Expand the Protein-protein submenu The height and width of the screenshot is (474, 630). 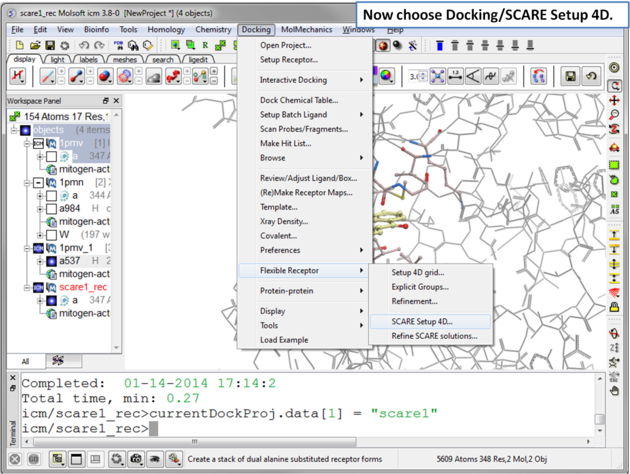302,291
